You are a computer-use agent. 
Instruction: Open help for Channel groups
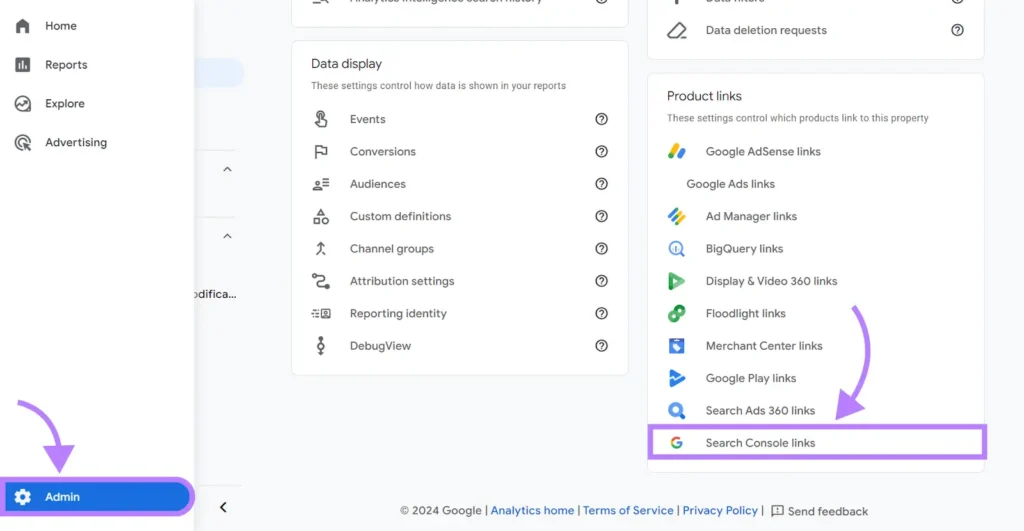[x=601, y=249]
